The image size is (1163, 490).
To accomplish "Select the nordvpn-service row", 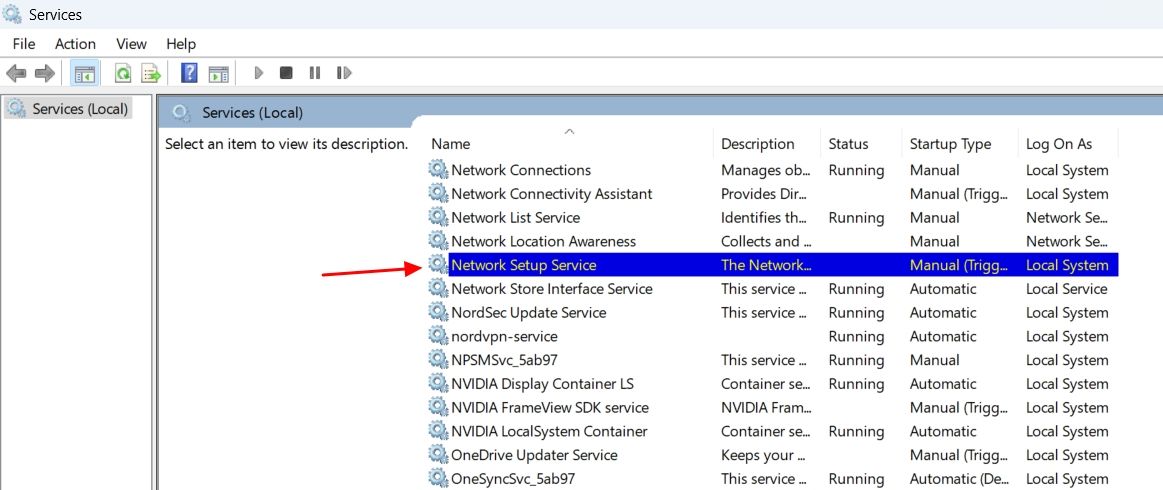I will point(772,337).
